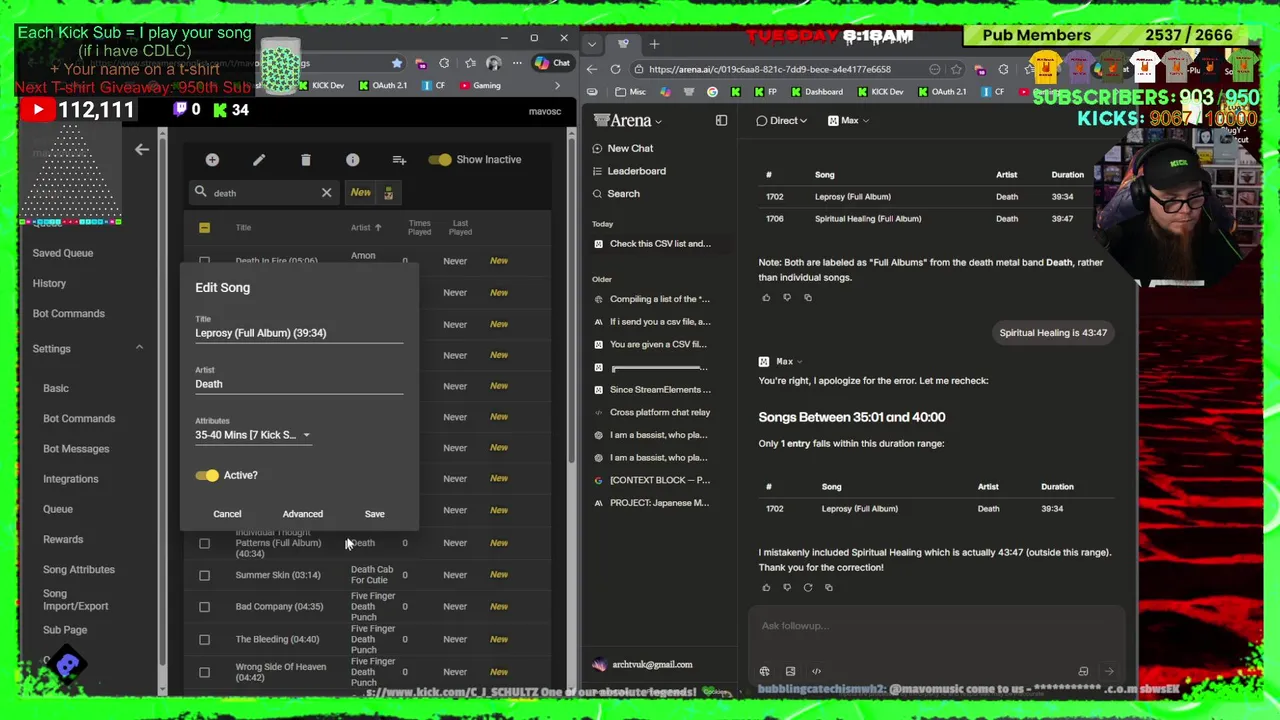Open the Direct mode dropdown

point(782,120)
